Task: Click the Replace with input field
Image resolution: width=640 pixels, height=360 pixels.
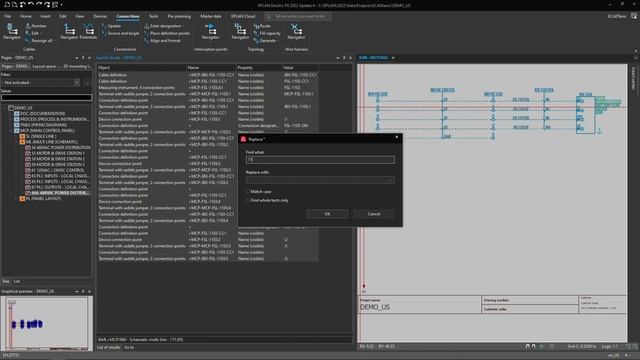Action: (320, 180)
